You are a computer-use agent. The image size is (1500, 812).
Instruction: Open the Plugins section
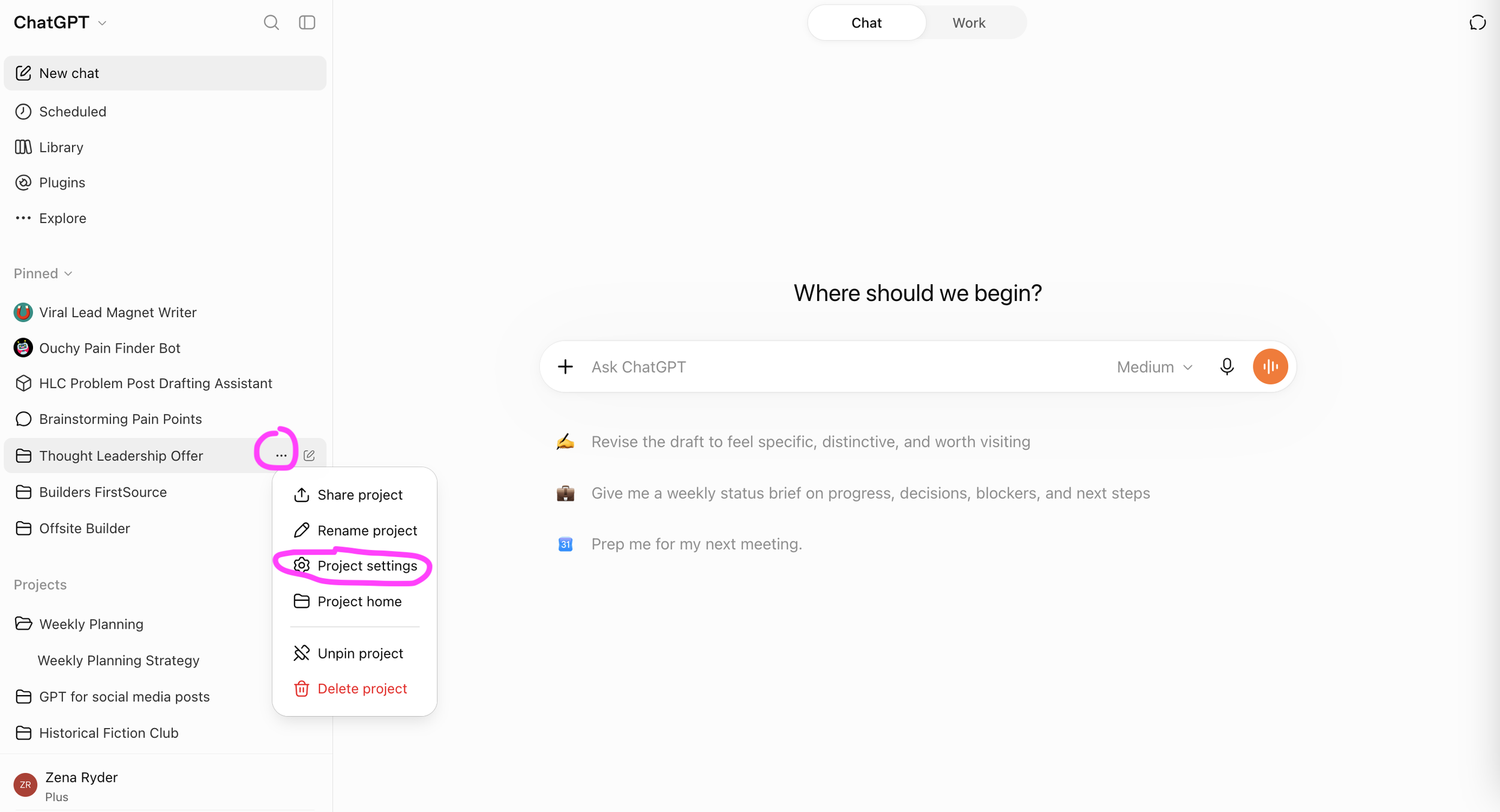tap(165, 182)
